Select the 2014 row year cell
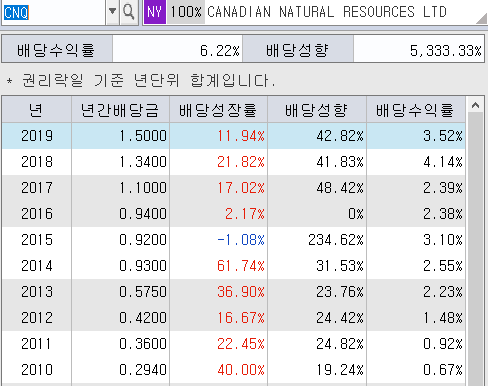Viewport: 488px width, 386px height. (x=37, y=266)
